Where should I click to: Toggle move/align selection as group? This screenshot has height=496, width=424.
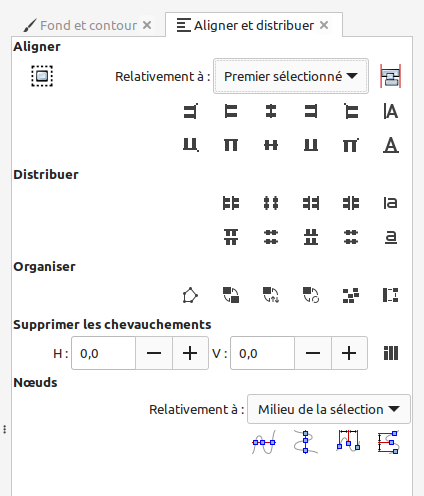pos(42,76)
